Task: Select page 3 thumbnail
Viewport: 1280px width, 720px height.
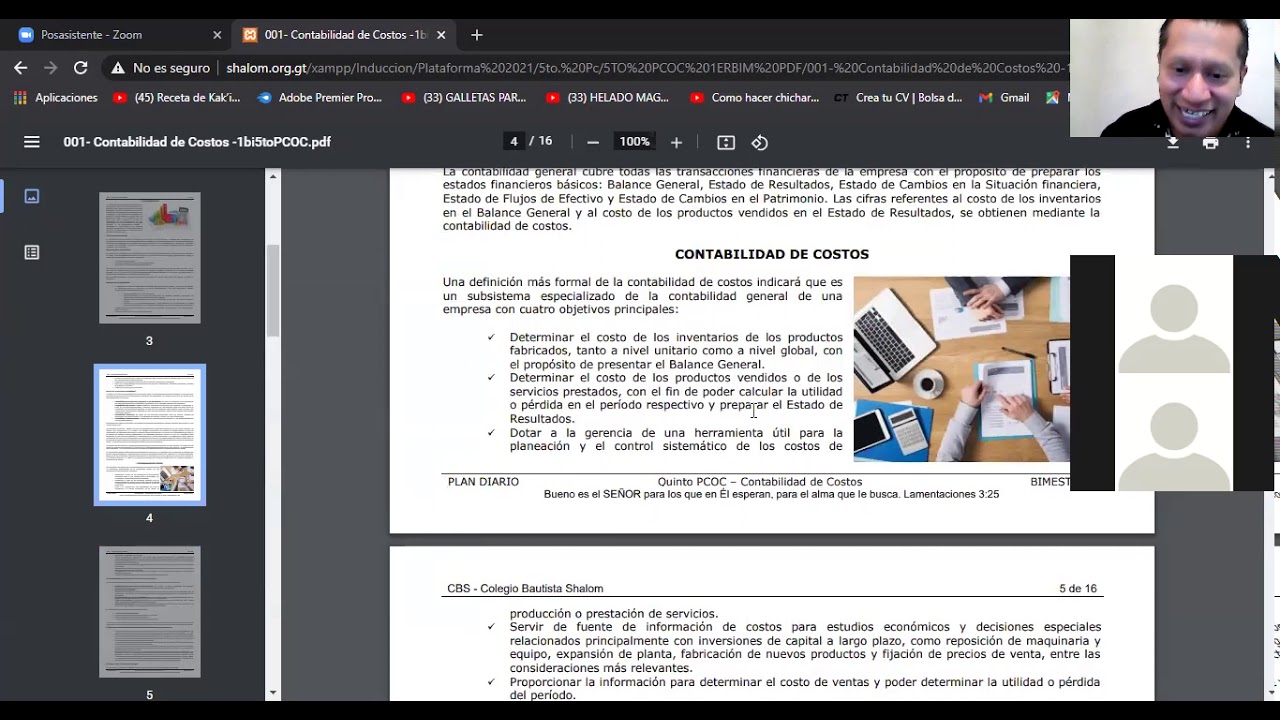Action: point(150,258)
